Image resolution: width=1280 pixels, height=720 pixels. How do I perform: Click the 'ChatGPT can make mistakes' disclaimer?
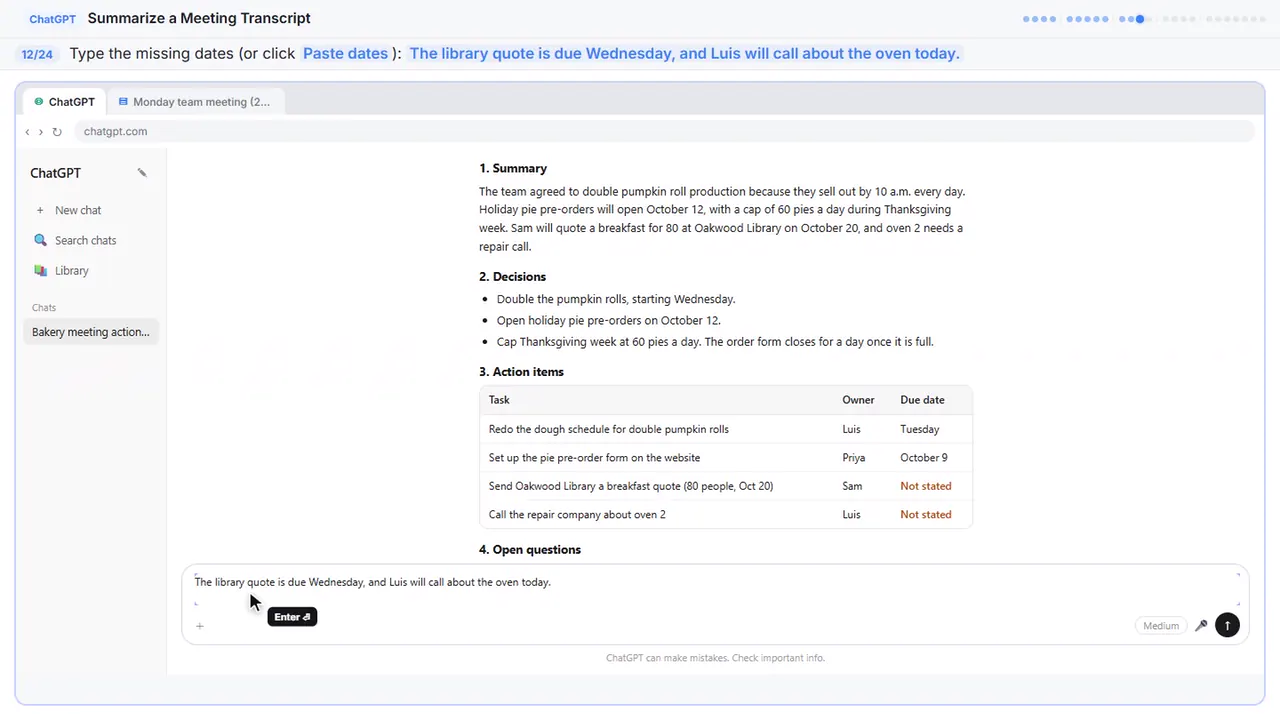coord(715,658)
